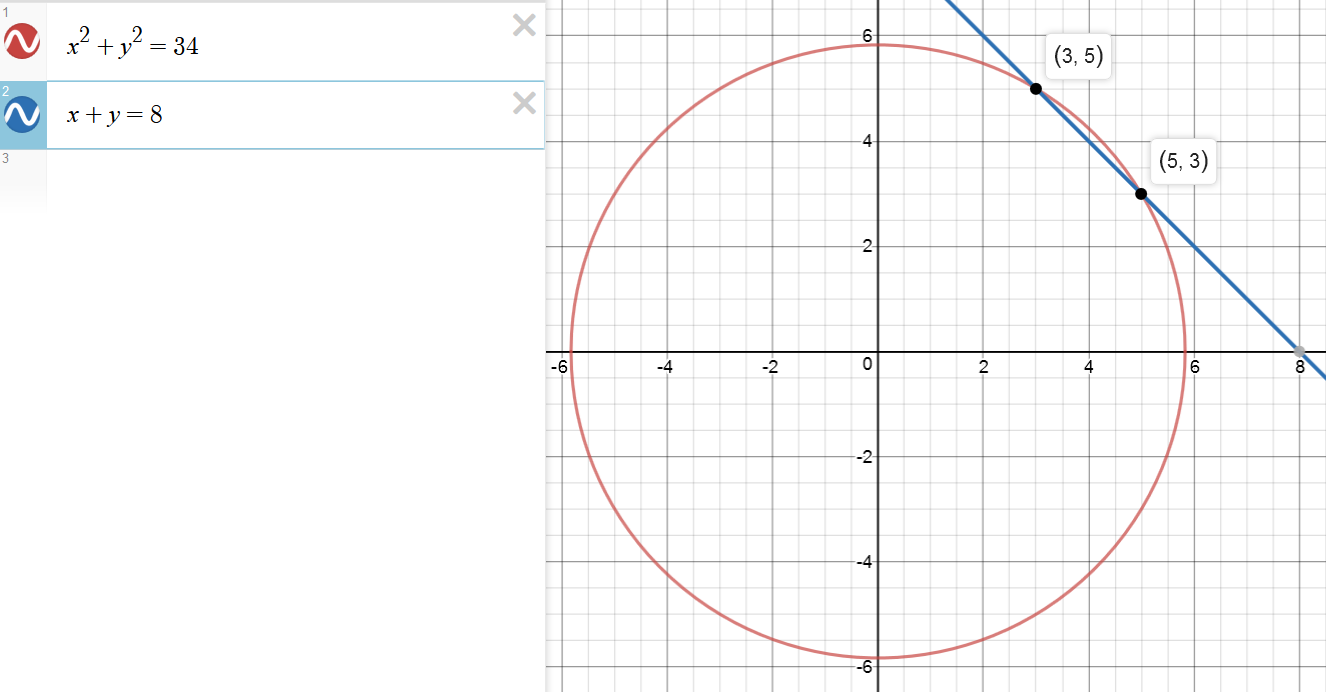1326x692 pixels.
Task: Click the row number 1 in expression list
Action: point(5,13)
